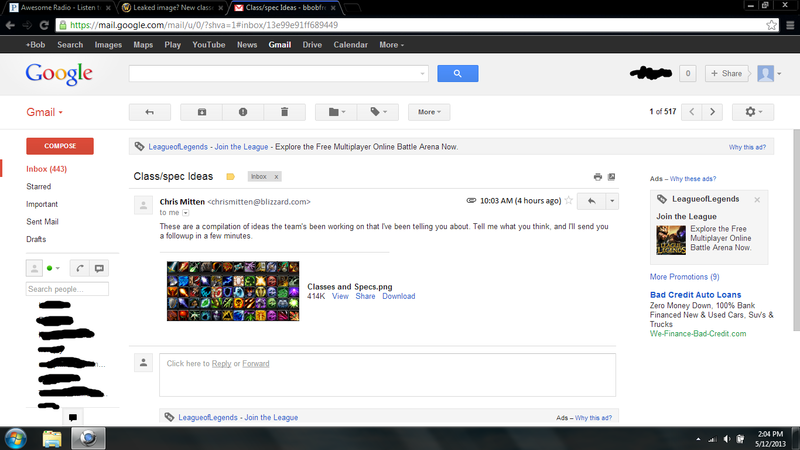This screenshot has height=450, width=800.
Task: Close the LeagueofLegends sidebar ad
Action: click(x=757, y=200)
